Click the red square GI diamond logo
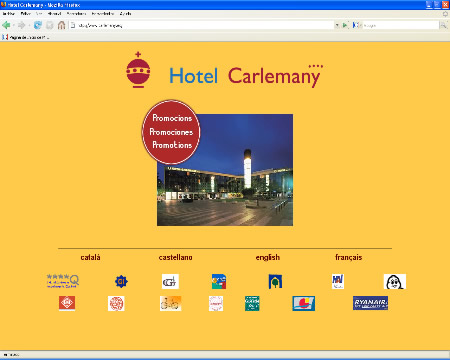The image size is (450, 360). [x=67, y=303]
